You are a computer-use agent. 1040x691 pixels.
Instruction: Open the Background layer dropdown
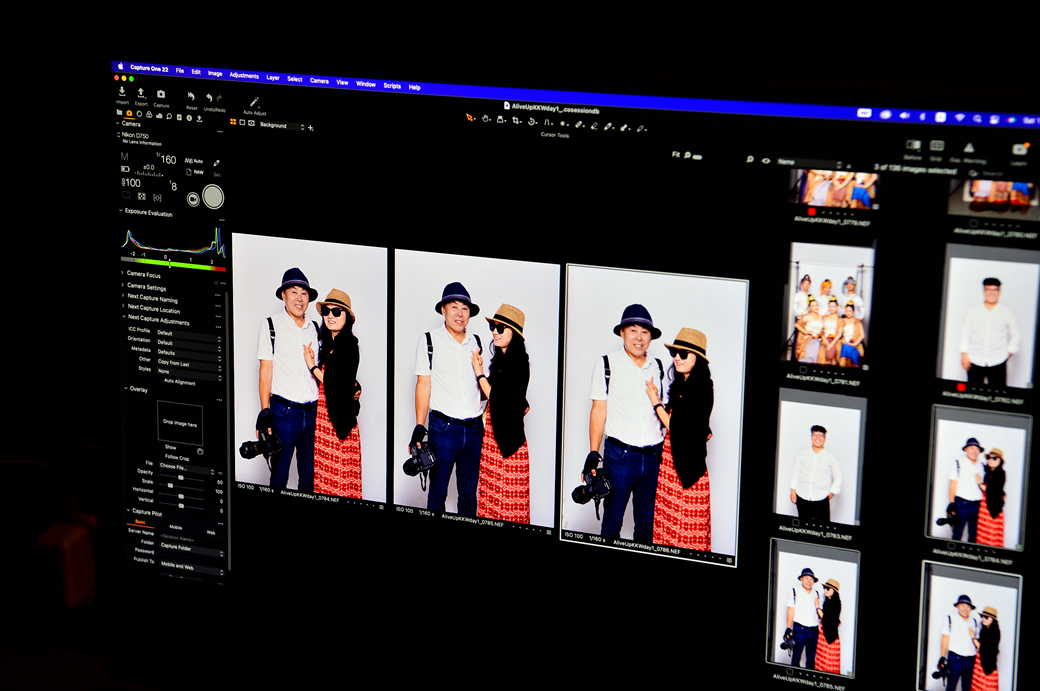pyautogui.click(x=281, y=125)
